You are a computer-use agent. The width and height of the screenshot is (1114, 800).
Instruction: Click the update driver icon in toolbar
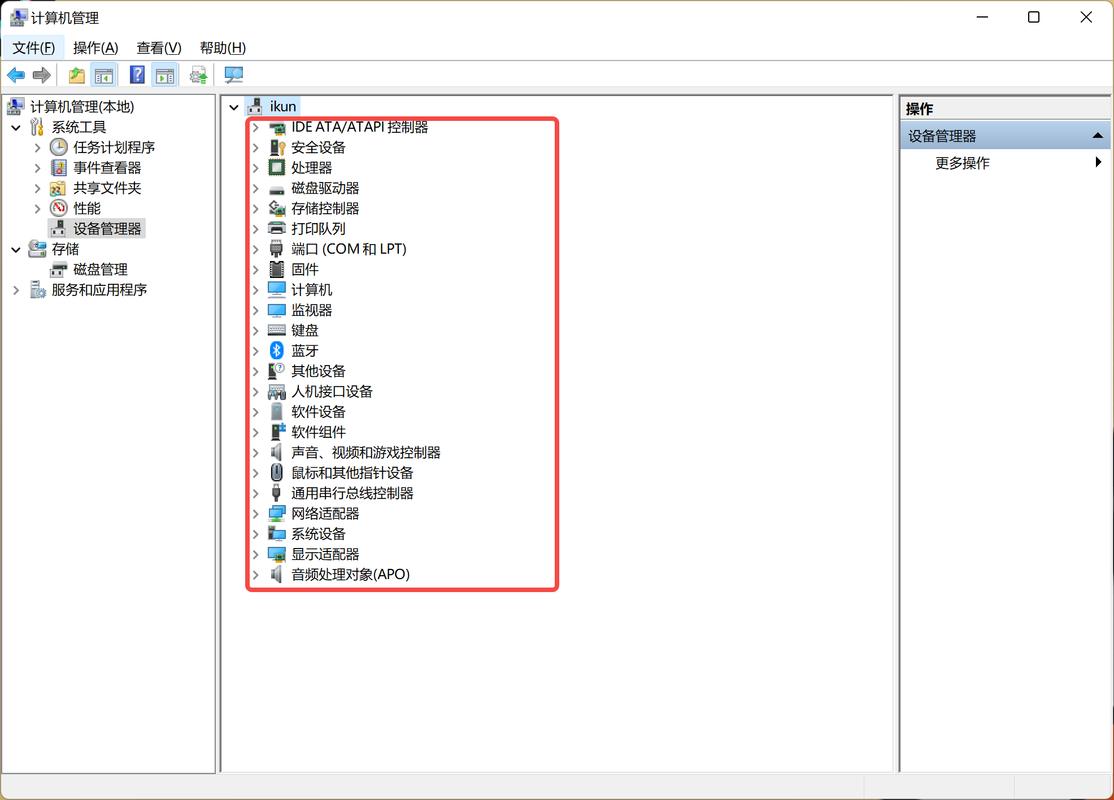[x=199, y=75]
